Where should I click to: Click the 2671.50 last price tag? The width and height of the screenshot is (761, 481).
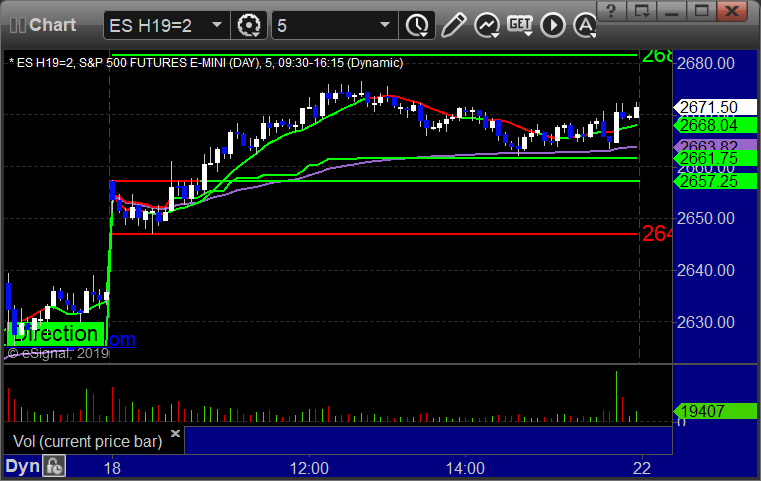(715, 107)
